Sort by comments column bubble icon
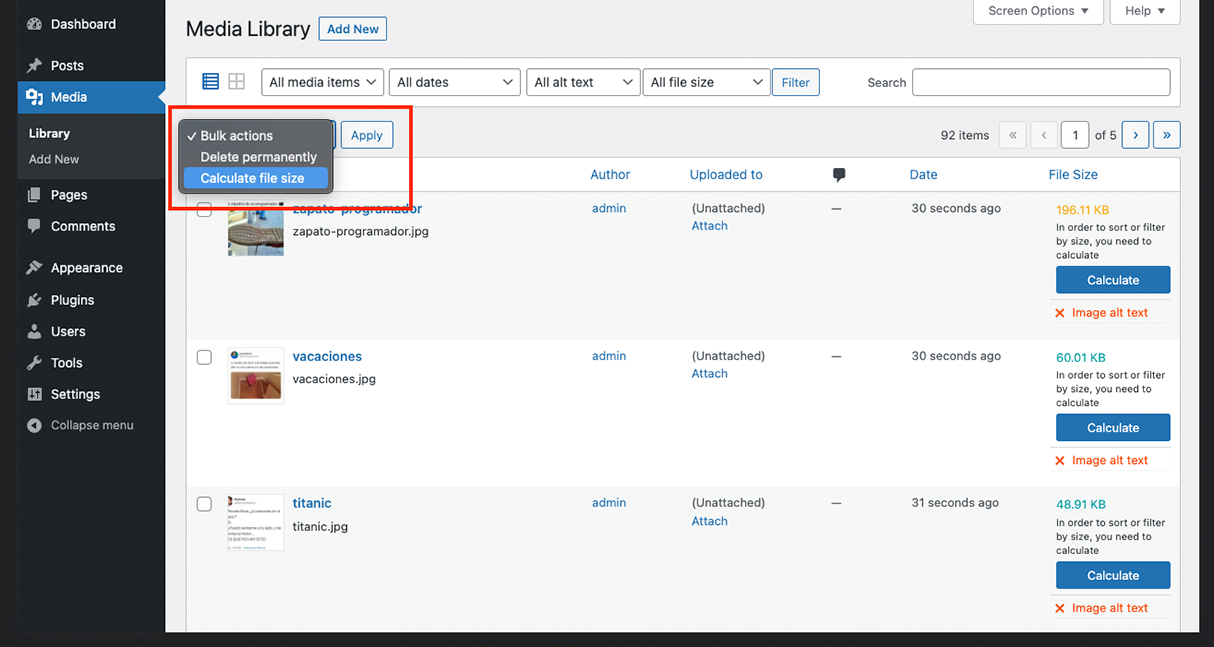1214x647 pixels. pyautogui.click(x=839, y=175)
